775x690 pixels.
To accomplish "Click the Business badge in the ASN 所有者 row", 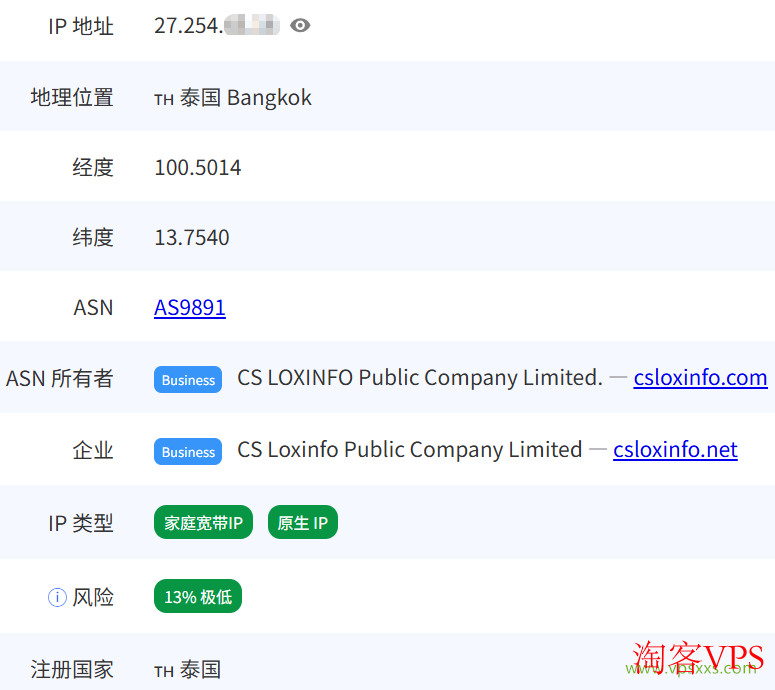I will [x=188, y=380].
